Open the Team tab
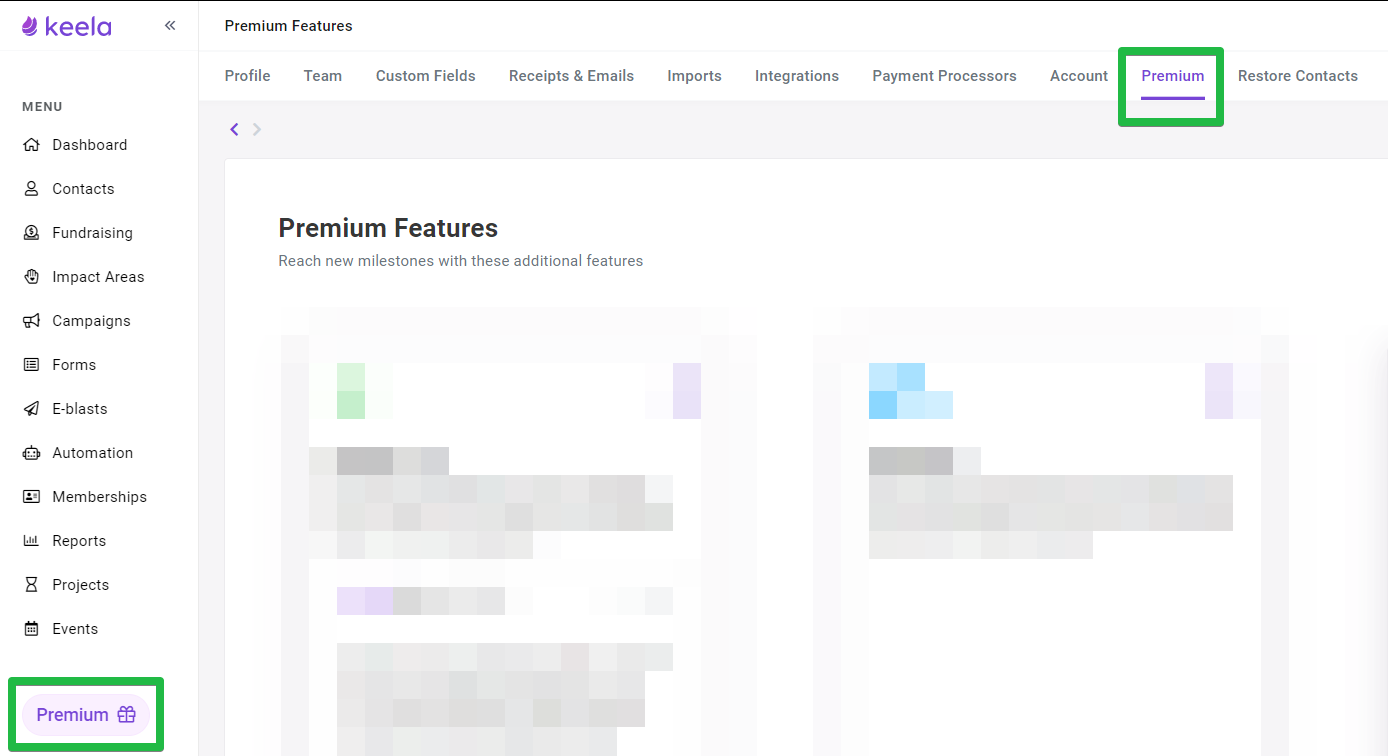Viewport: 1388px width, 756px height. 323,76
